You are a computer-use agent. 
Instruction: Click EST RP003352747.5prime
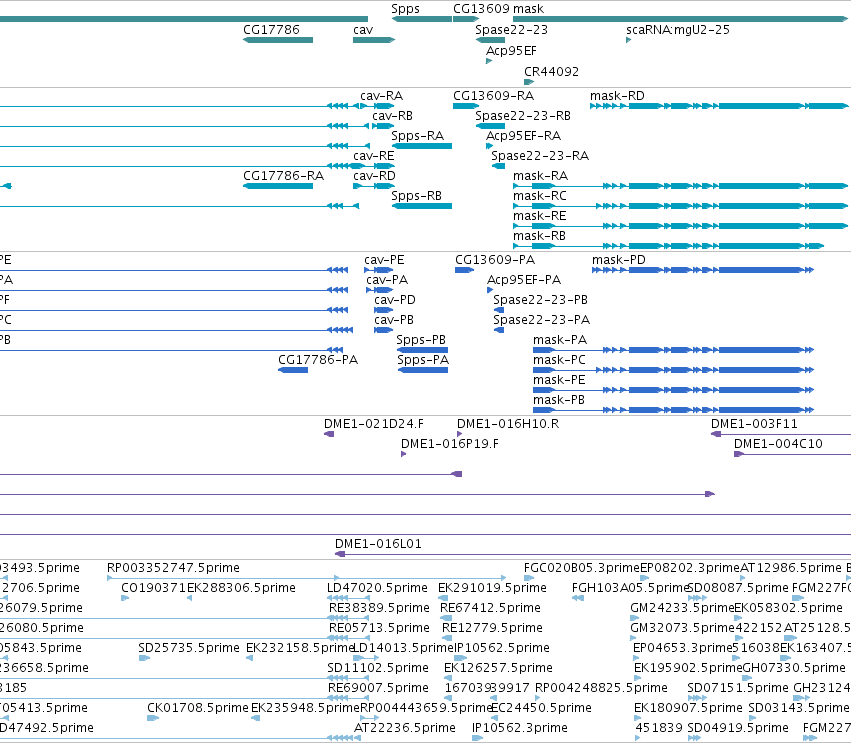click(173, 568)
